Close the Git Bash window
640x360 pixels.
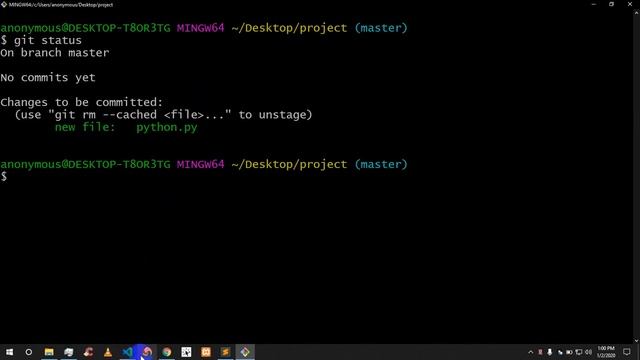pos(630,4)
